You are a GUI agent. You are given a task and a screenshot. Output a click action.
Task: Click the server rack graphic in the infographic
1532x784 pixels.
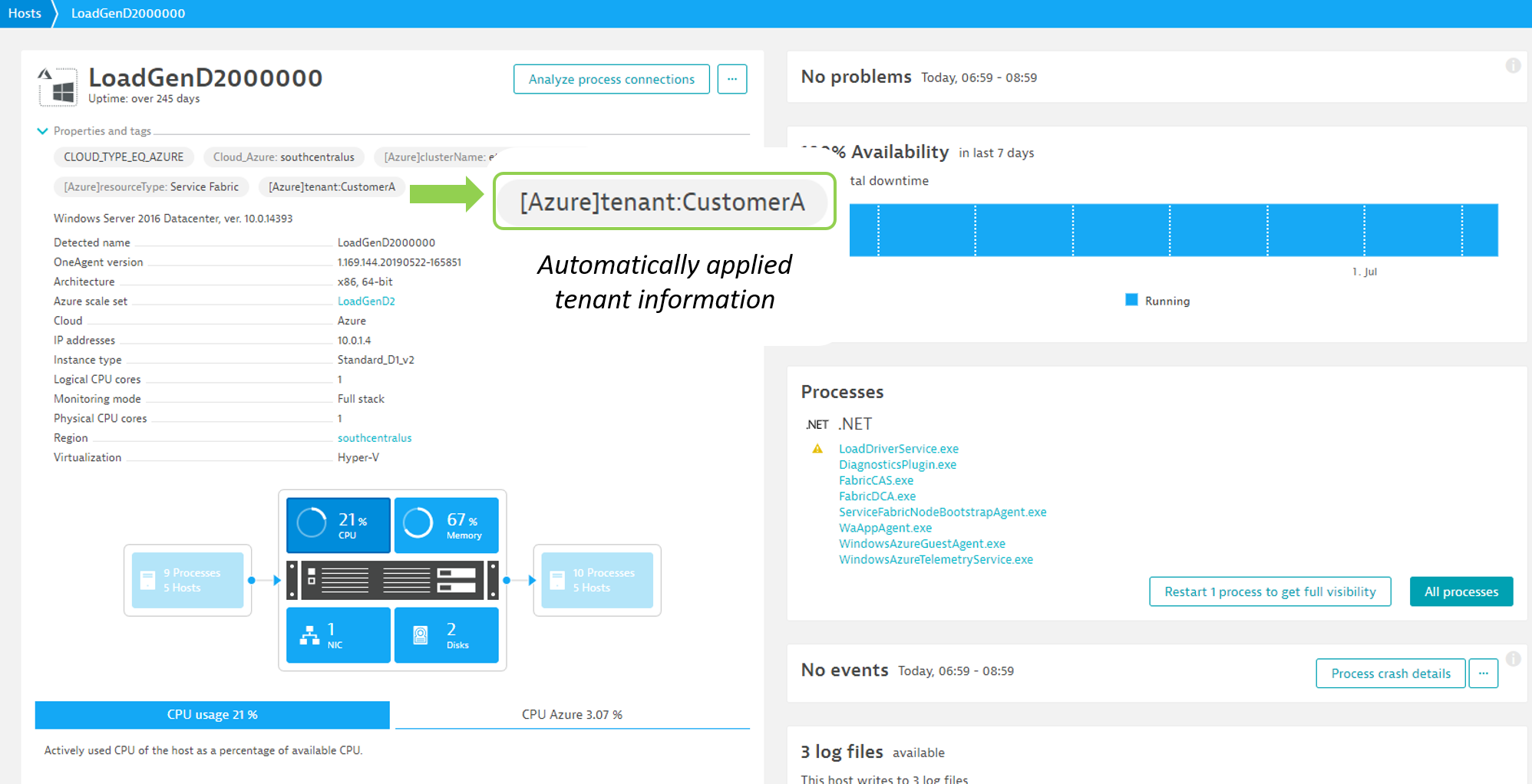(x=392, y=580)
